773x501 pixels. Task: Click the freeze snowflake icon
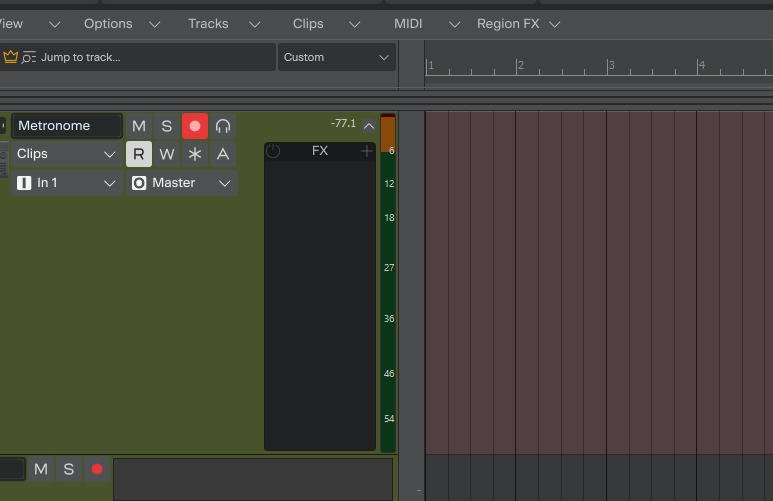click(x=195, y=154)
